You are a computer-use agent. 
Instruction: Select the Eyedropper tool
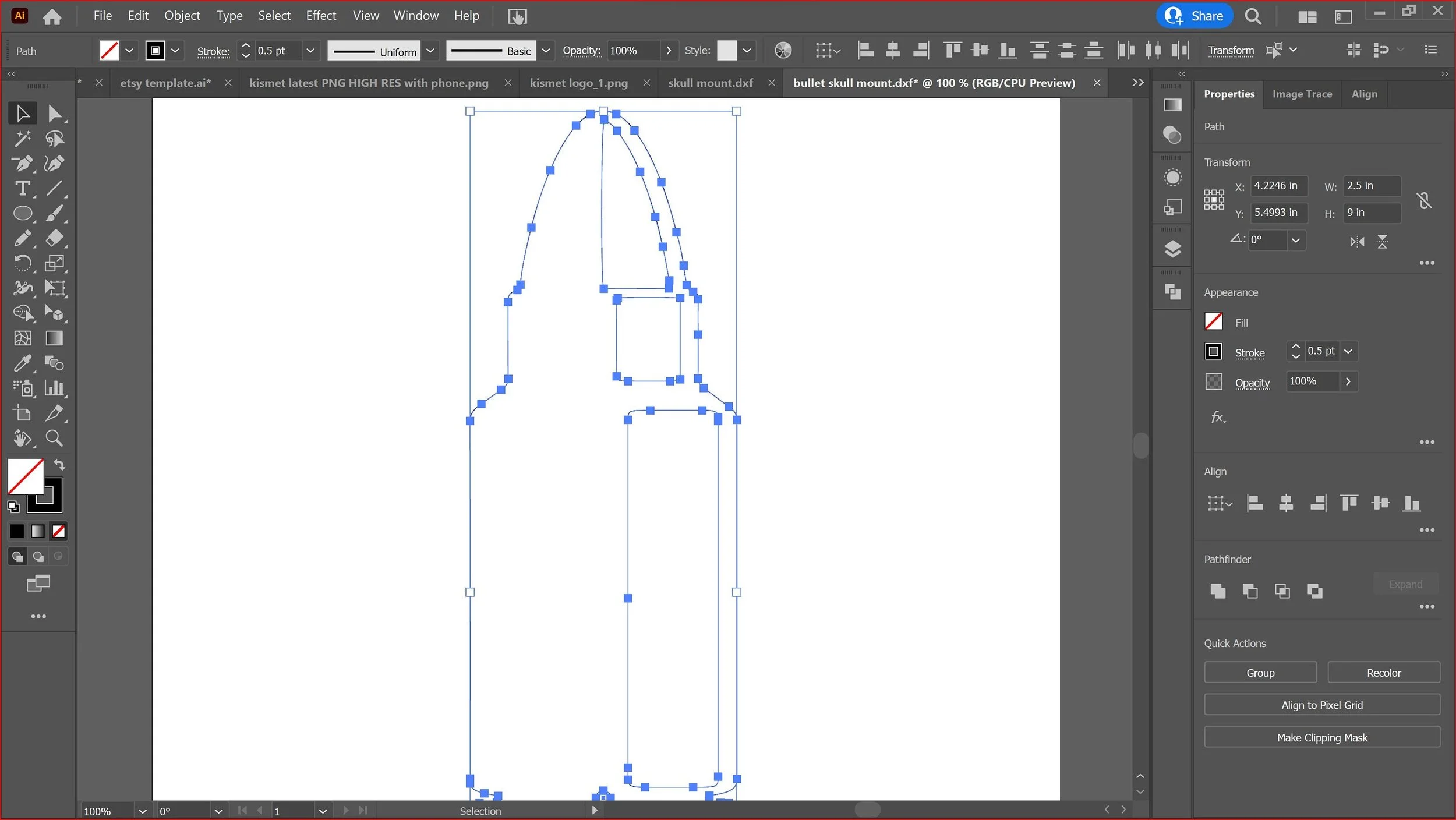(x=22, y=363)
